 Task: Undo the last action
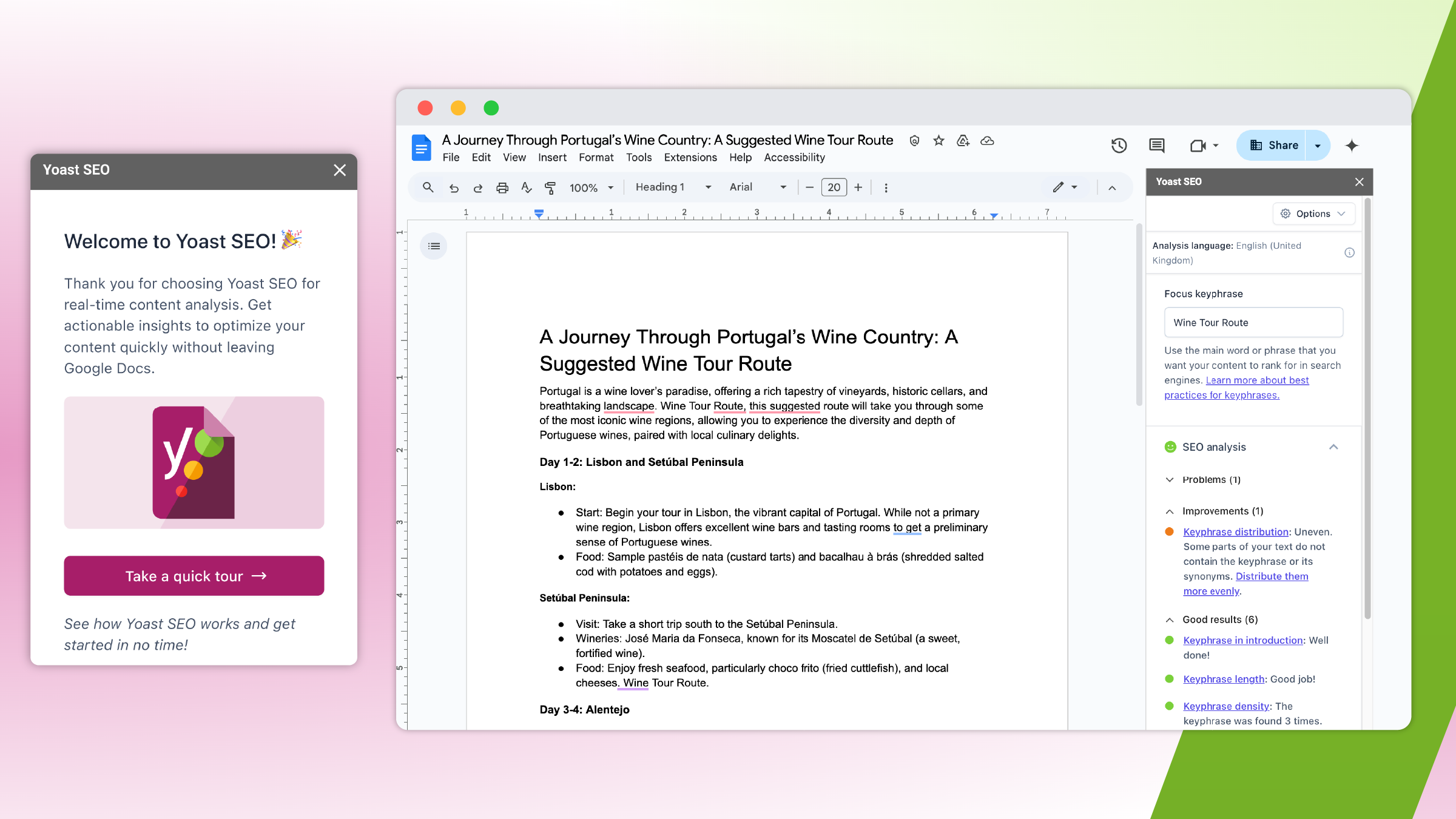[454, 188]
